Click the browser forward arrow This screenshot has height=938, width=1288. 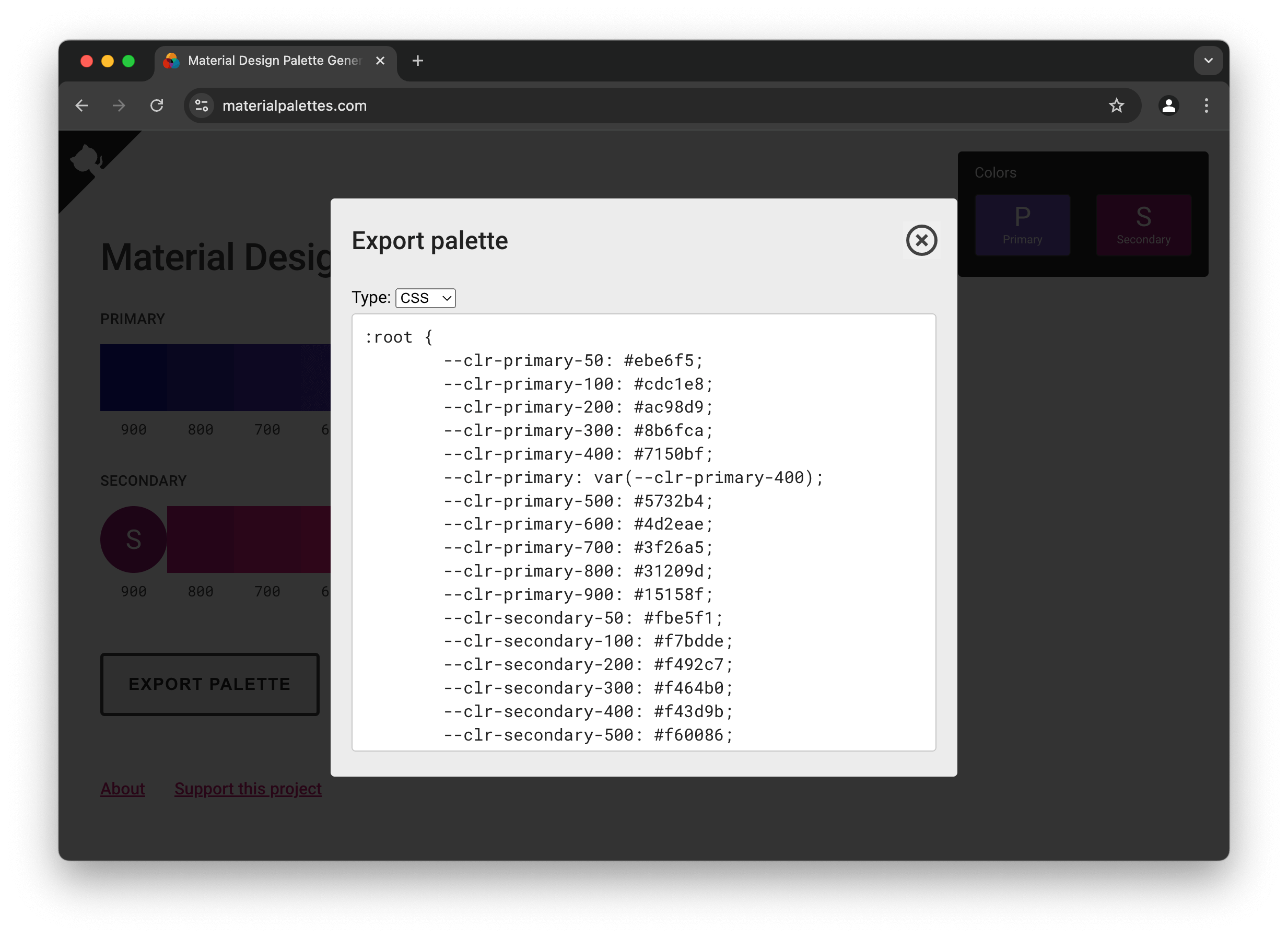(119, 105)
